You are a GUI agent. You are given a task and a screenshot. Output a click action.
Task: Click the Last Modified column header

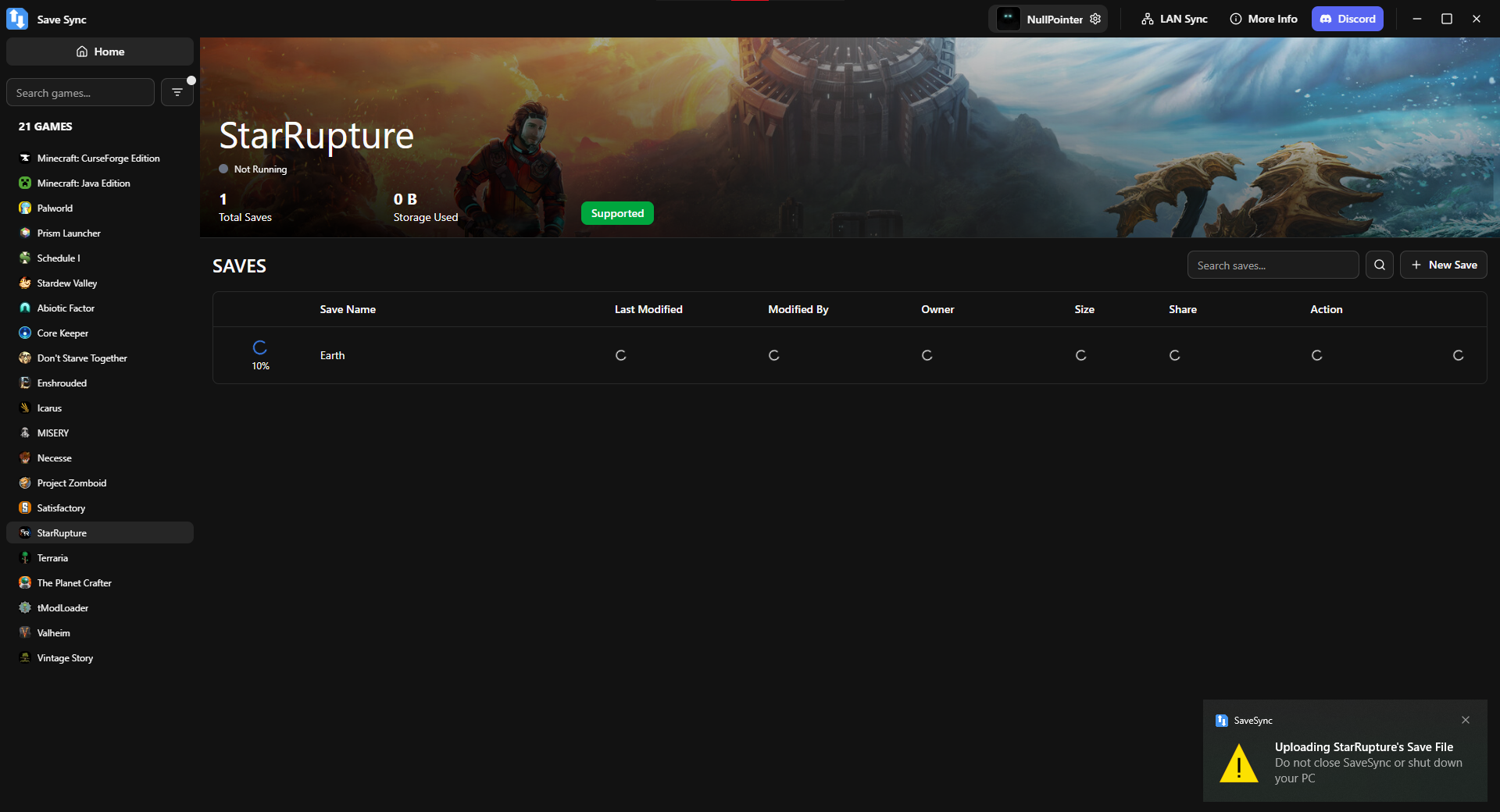pos(648,309)
